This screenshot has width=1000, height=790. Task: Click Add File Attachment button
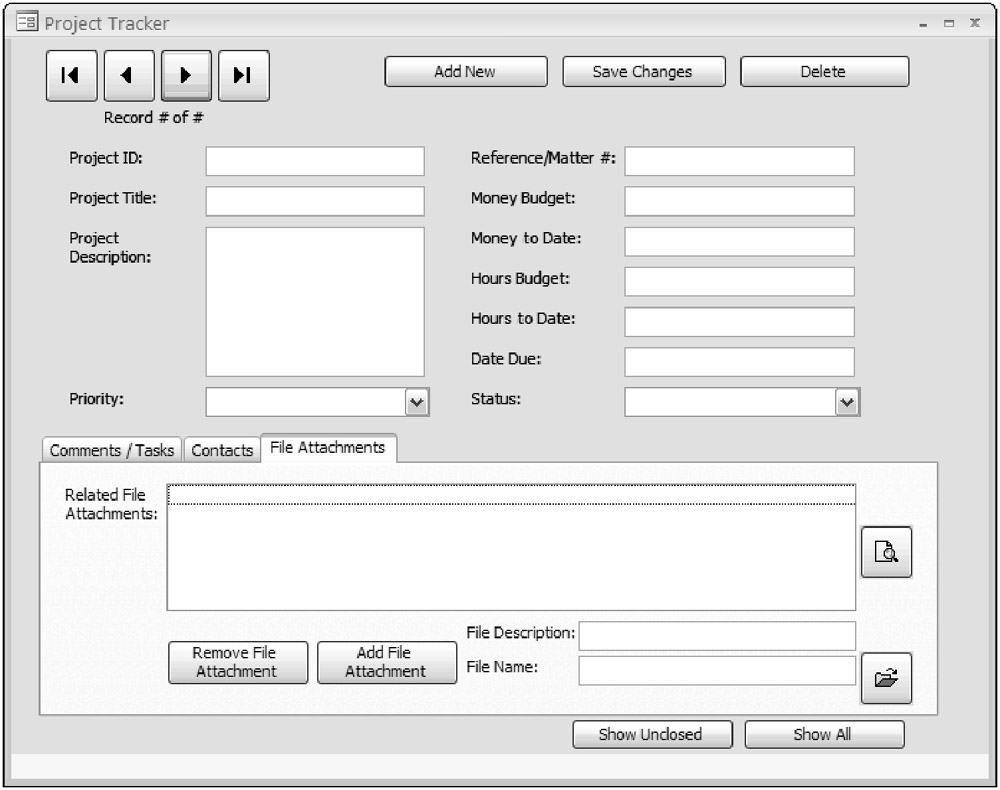[x=385, y=662]
